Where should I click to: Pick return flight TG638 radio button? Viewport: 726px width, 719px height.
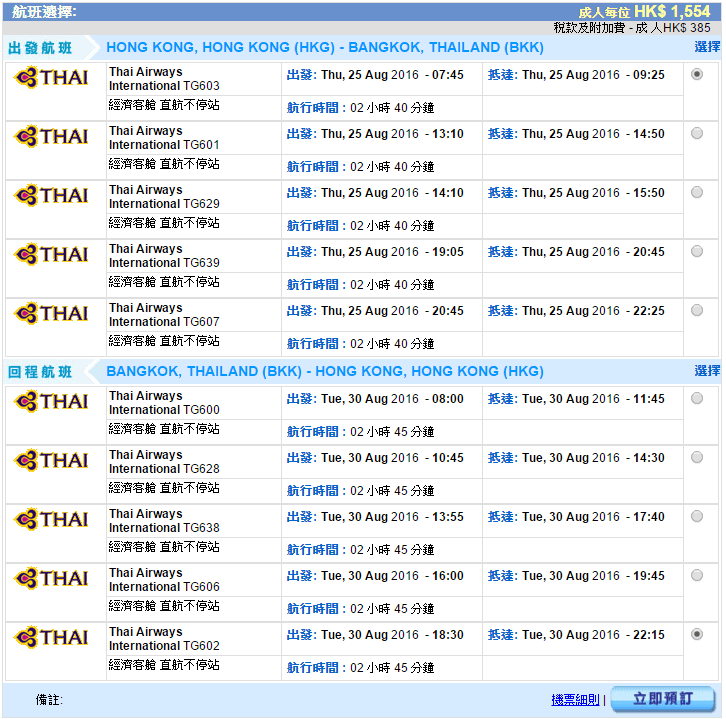697,516
